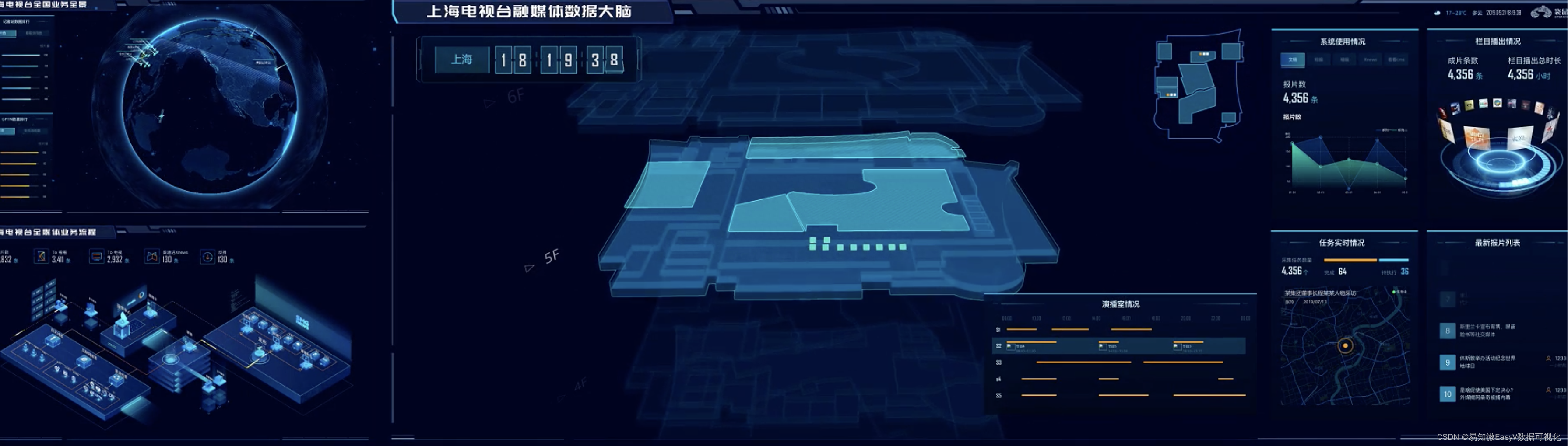The height and width of the screenshot is (446, 1568).
Task: Select the S3 studio row label
Action: tap(998, 363)
